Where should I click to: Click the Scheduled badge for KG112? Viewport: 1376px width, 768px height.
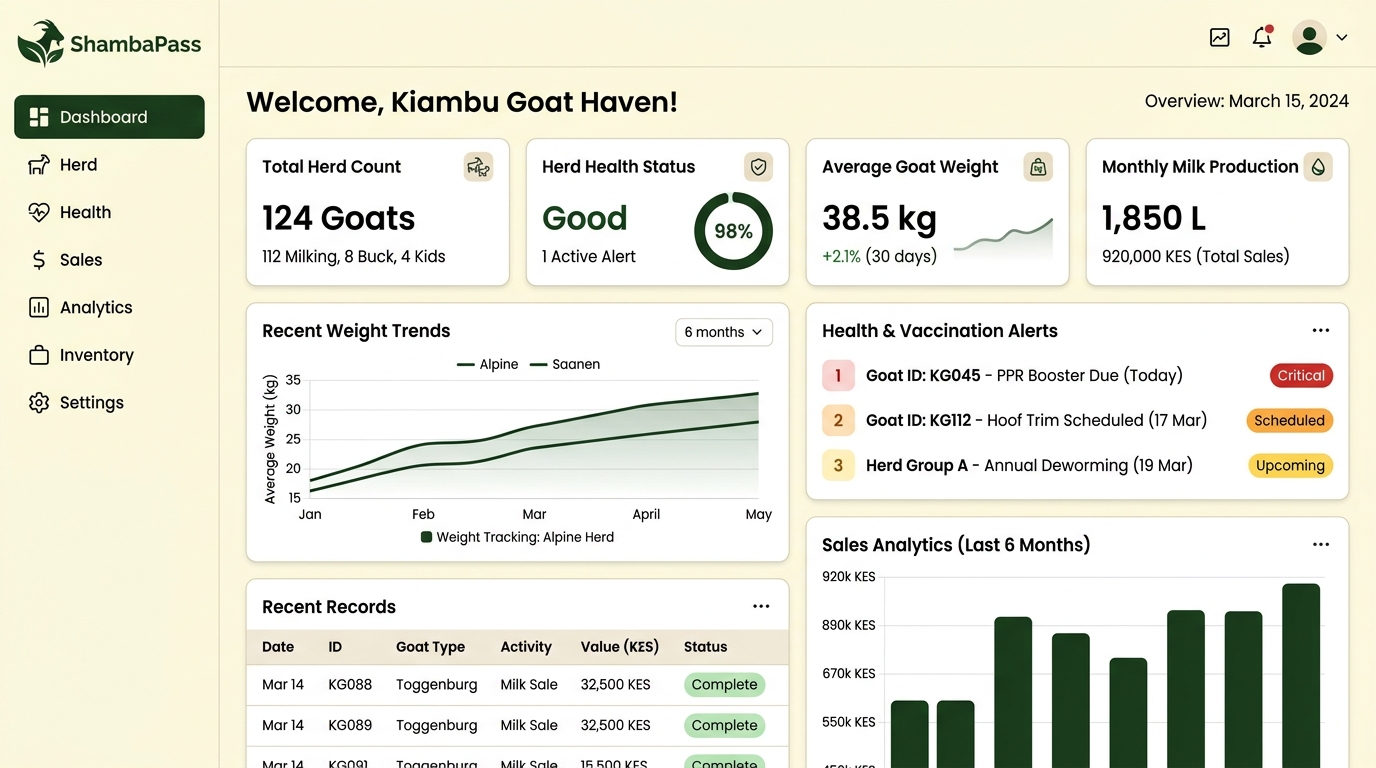pyautogui.click(x=1289, y=421)
